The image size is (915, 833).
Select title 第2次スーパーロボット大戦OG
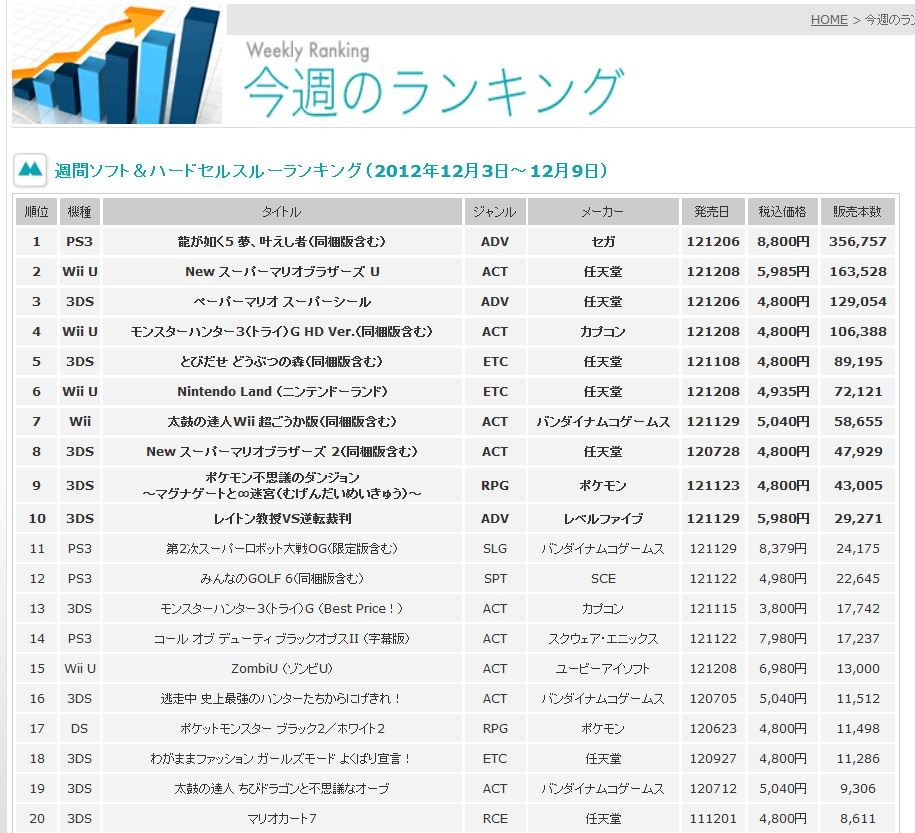tap(282, 549)
